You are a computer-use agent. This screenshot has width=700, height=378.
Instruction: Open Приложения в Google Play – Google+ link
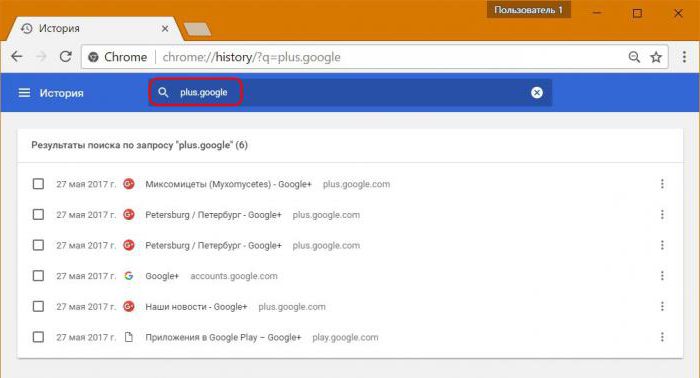tap(223, 337)
